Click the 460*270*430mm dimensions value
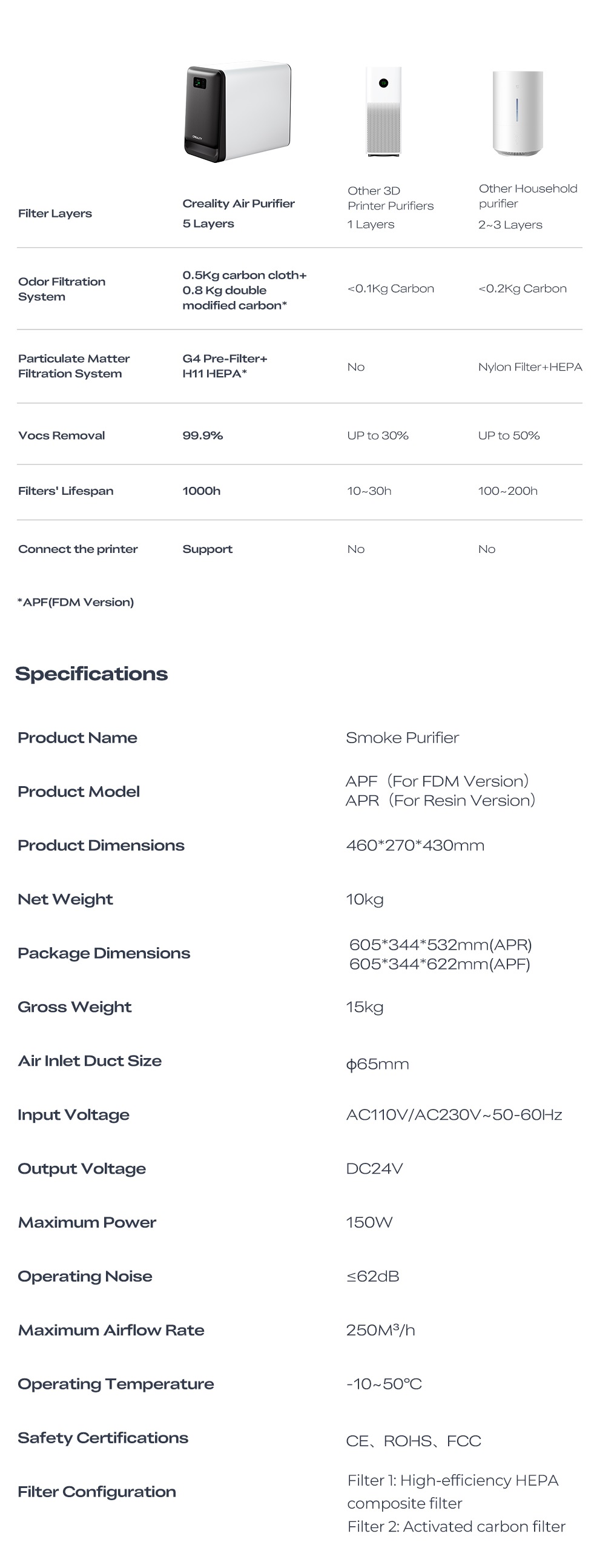The width and height of the screenshot is (594, 1568). pyautogui.click(x=414, y=845)
